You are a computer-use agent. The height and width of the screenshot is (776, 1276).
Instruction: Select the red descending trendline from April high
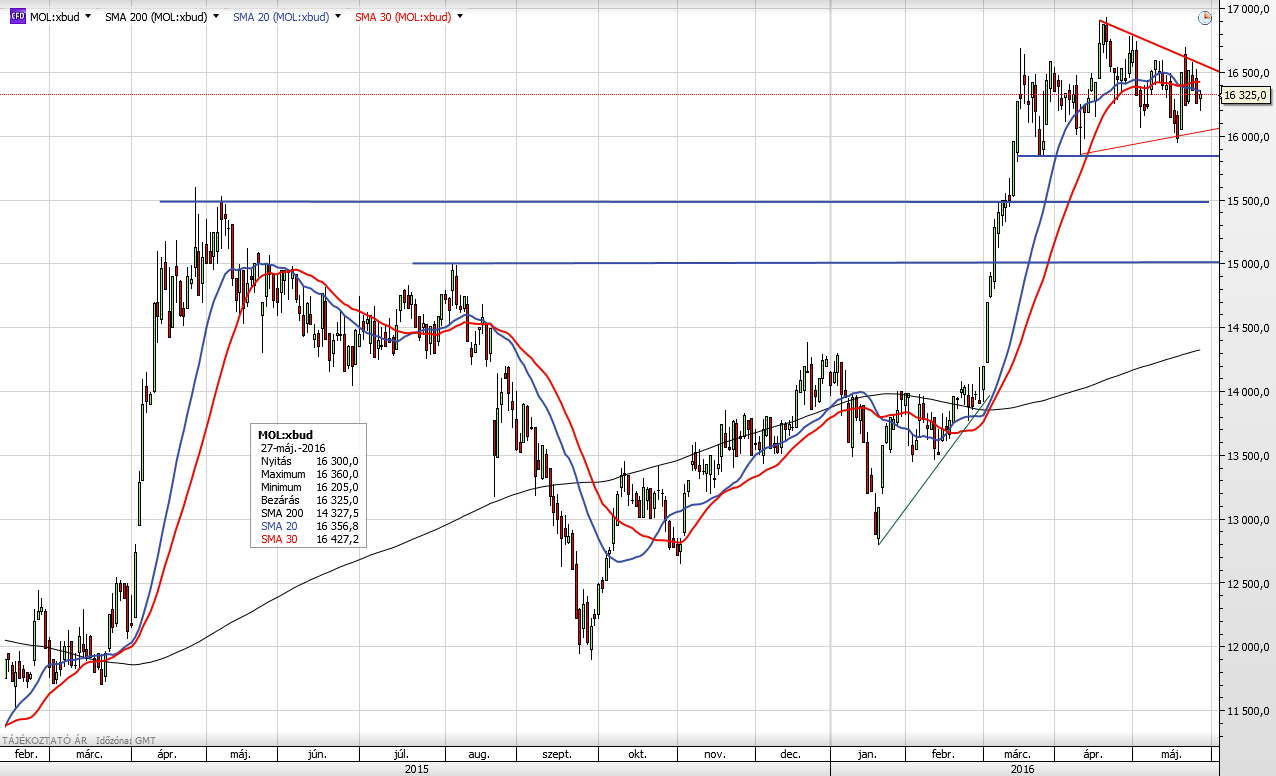1159,46
